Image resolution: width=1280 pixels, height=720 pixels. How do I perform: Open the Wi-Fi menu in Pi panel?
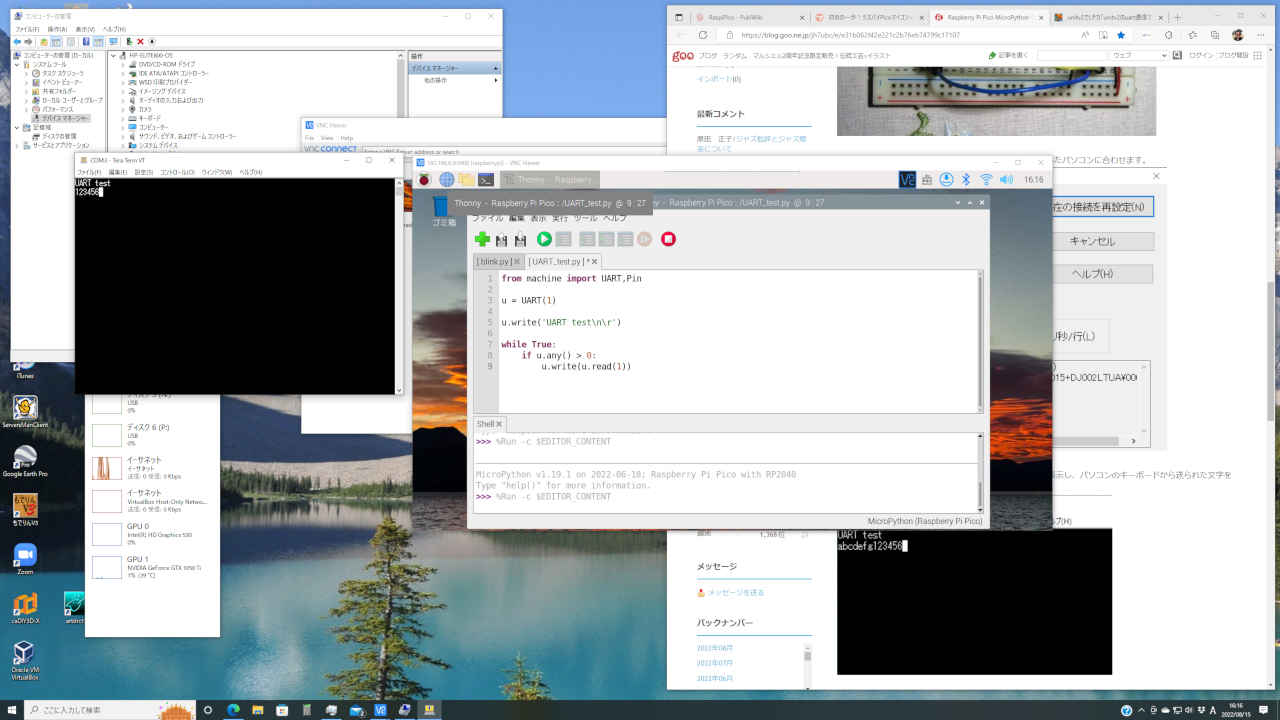pyautogui.click(x=986, y=179)
